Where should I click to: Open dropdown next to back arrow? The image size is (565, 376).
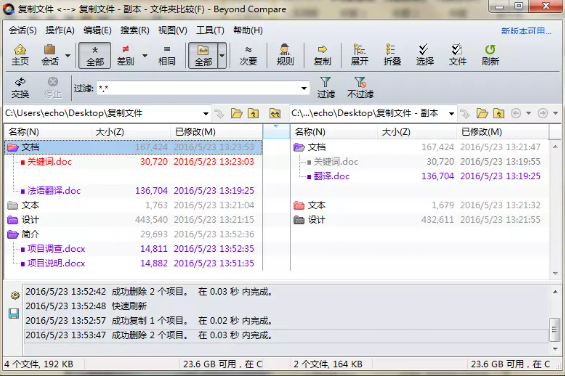tap(529, 114)
